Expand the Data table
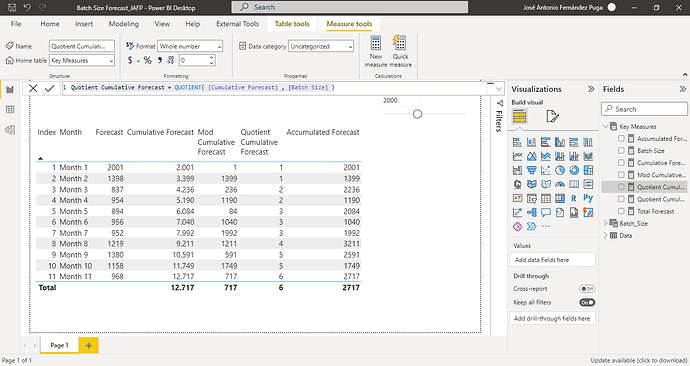Image resolution: width=690 pixels, height=366 pixels. pyautogui.click(x=606, y=236)
